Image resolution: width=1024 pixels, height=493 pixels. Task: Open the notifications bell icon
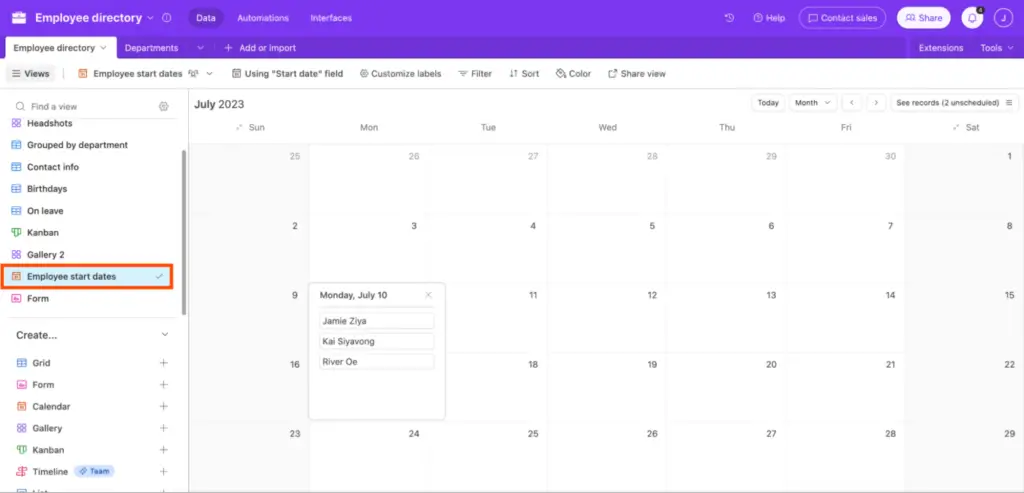(972, 18)
